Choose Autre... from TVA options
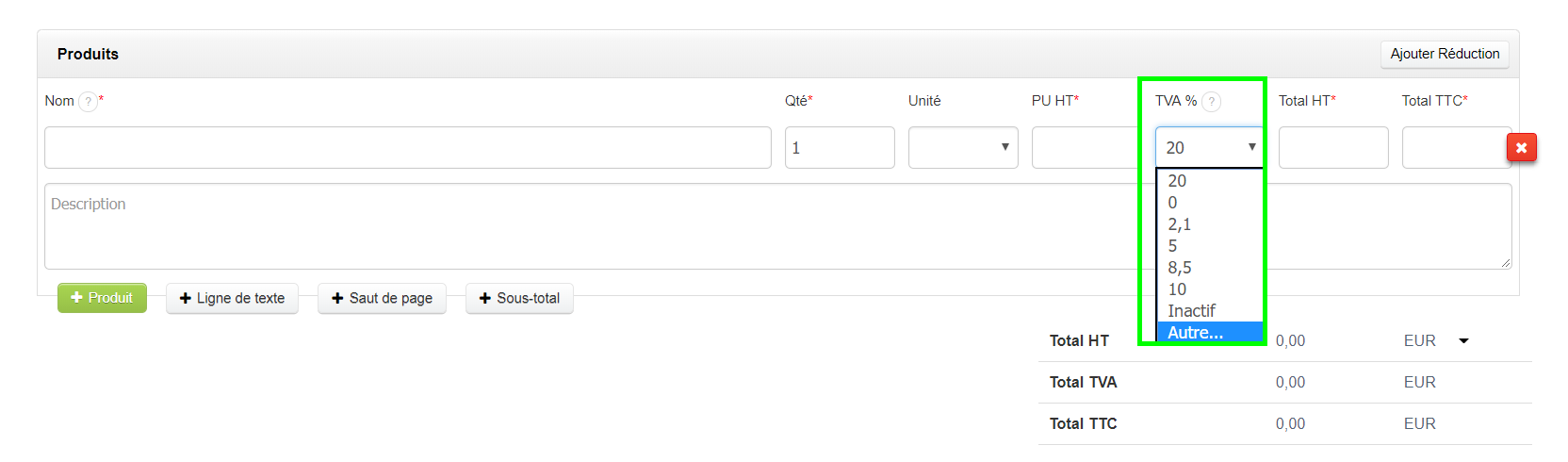Image resolution: width=1568 pixels, height=462 pixels. [x=1196, y=333]
